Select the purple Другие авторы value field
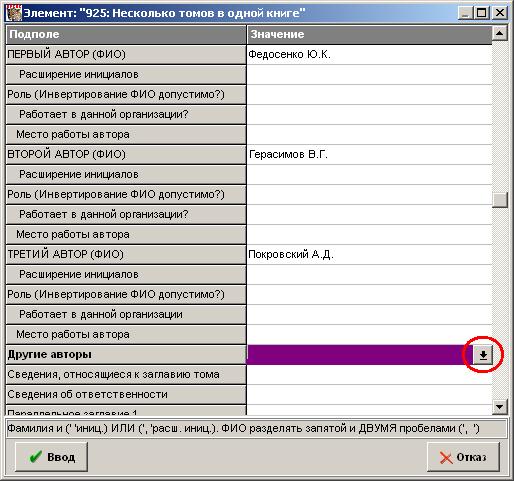Viewport: 514px width, 481px height. [x=360, y=355]
